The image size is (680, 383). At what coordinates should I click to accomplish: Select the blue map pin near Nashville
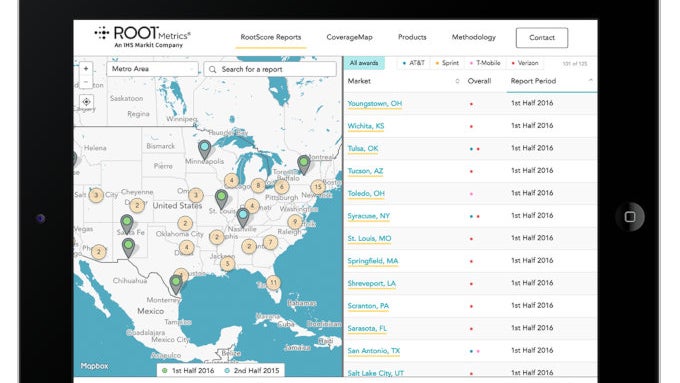coord(243,217)
